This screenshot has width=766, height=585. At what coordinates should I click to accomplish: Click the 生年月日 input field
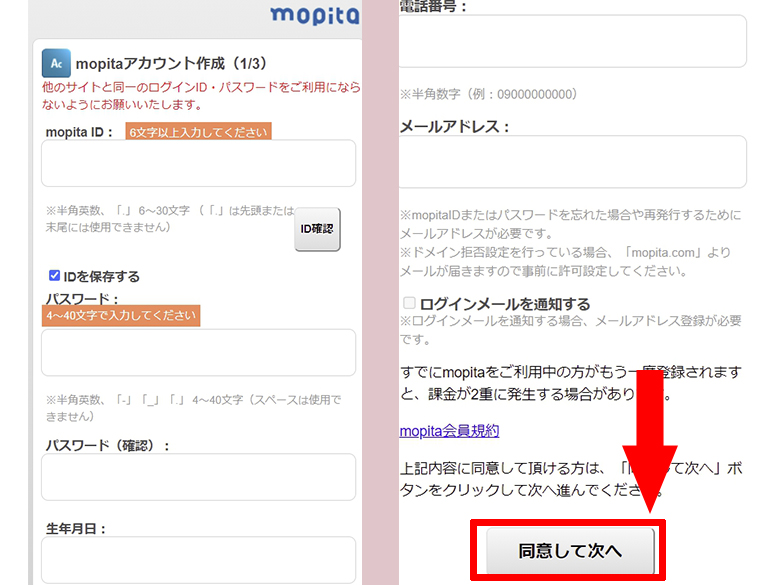tap(198, 560)
